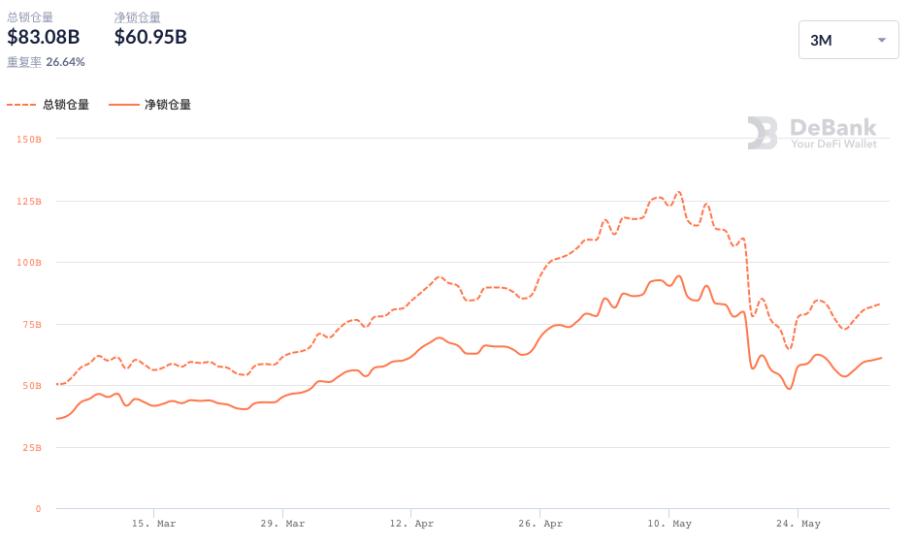The width and height of the screenshot is (913, 544).
Task: Click the 净锁仓量 header above $60.95B
Action: tap(137, 17)
